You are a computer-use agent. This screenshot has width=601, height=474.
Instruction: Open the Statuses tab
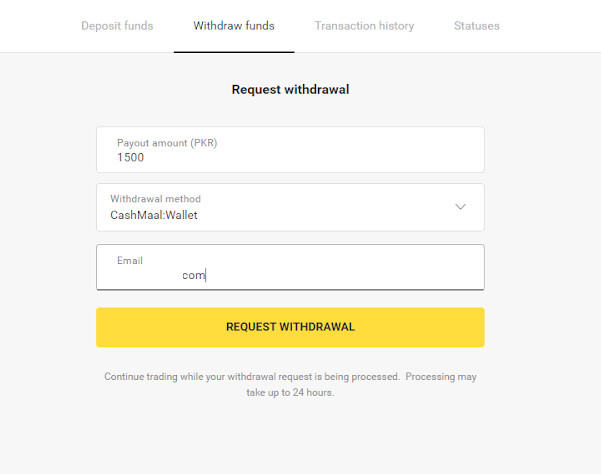tap(476, 26)
